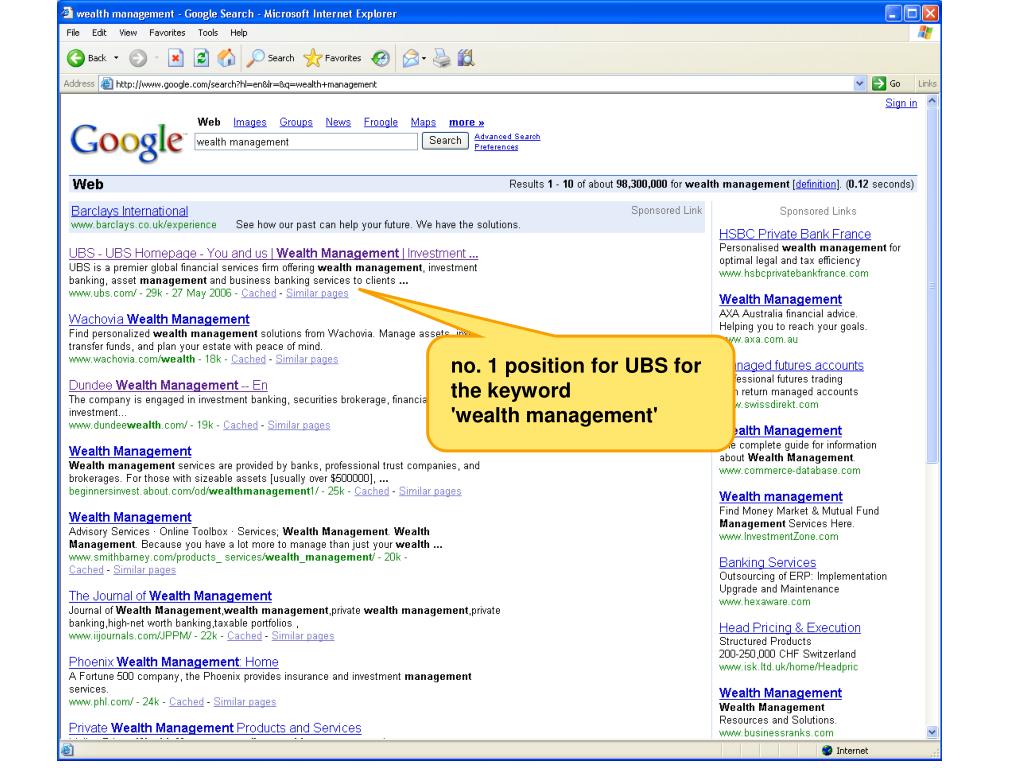
Task: Click the green Go arrow icon
Action: point(879,84)
